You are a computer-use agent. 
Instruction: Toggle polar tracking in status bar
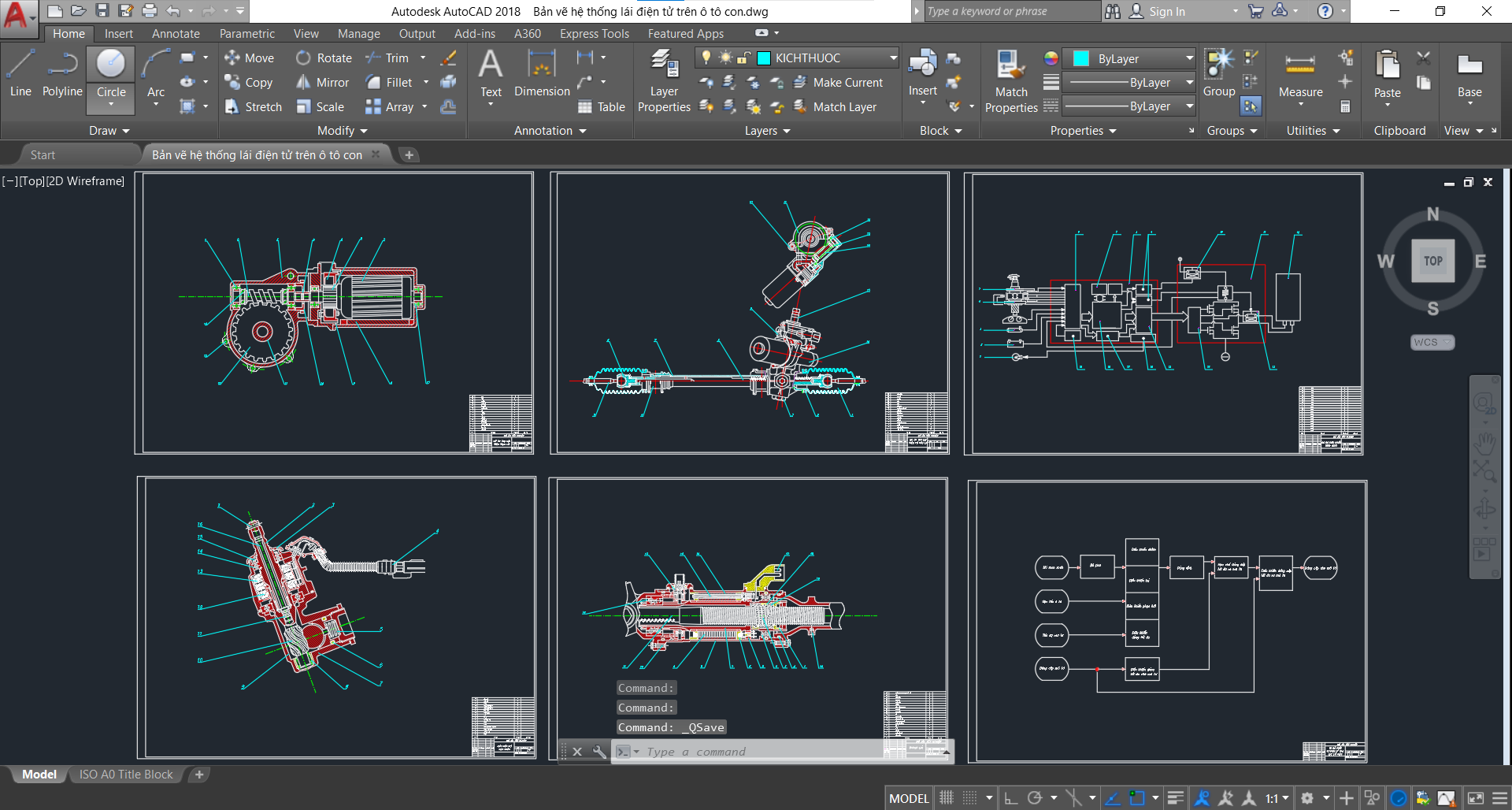click(1035, 798)
